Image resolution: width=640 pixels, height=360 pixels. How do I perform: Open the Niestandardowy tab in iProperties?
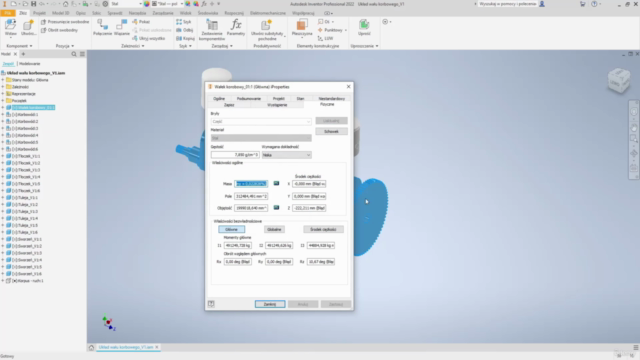click(331, 98)
